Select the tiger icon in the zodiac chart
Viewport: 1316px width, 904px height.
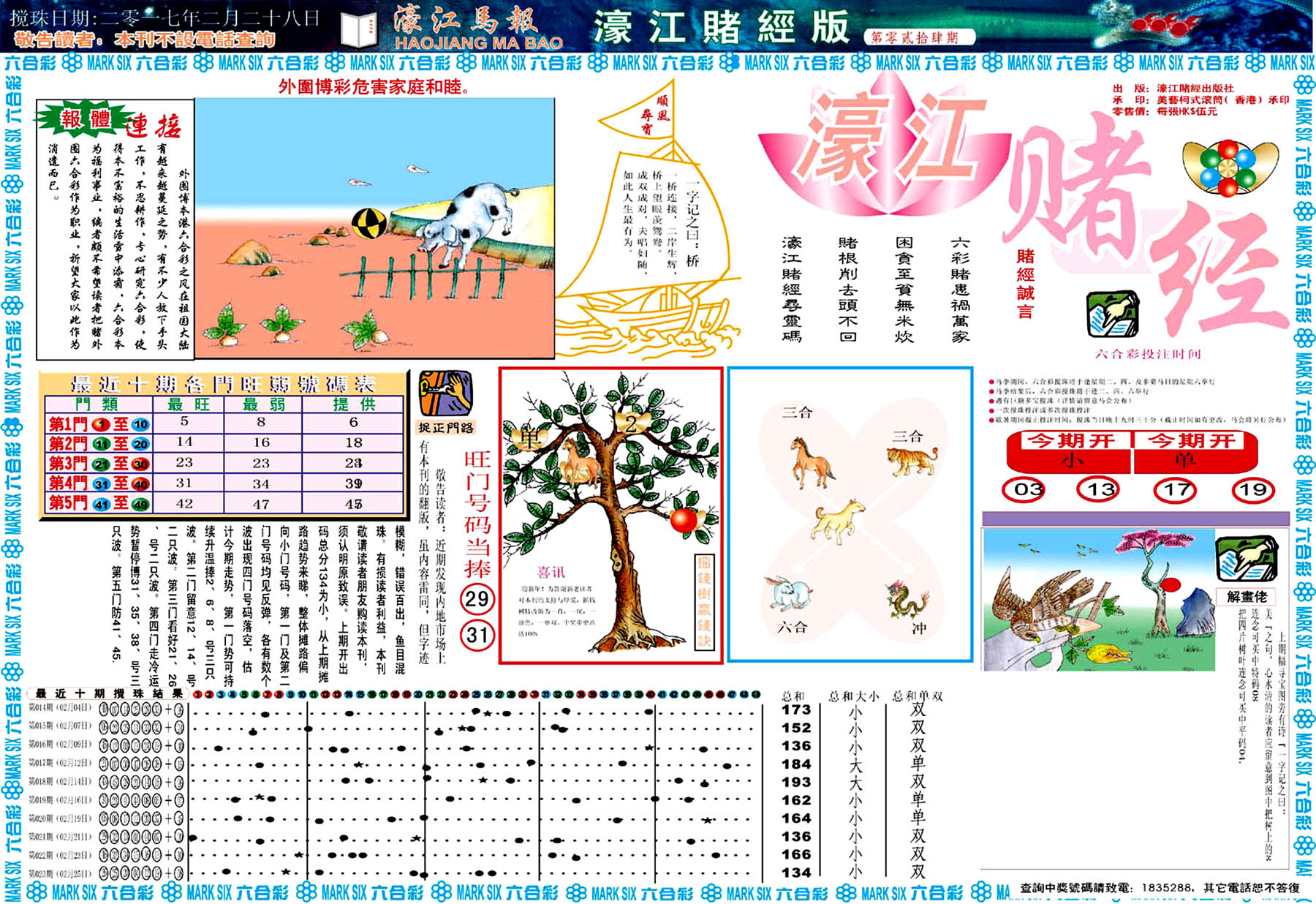pyautogui.click(x=912, y=462)
